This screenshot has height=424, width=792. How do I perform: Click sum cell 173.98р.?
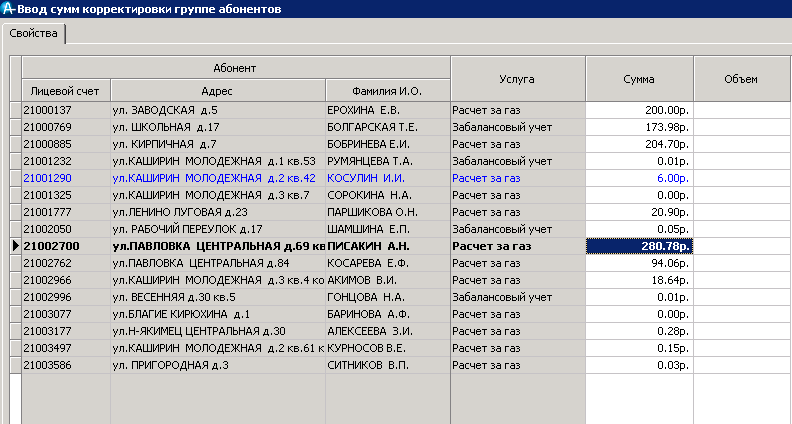[639, 127]
